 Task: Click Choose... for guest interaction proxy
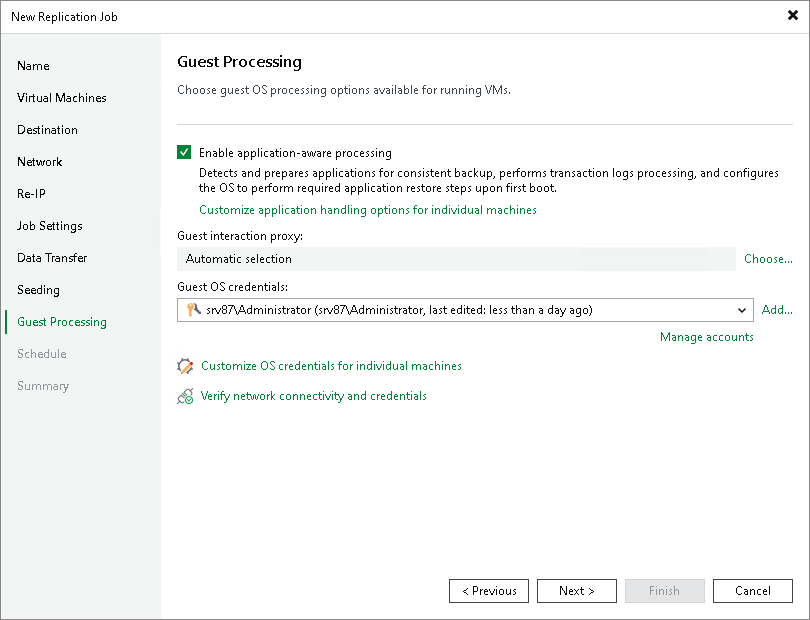coord(768,259)
